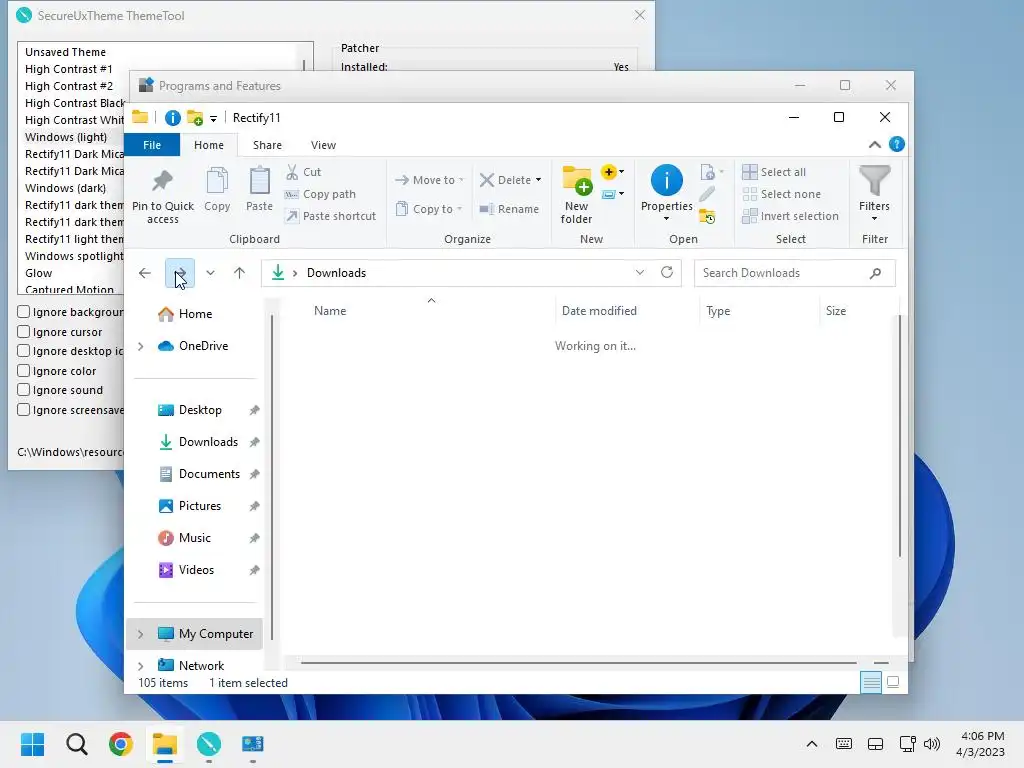Expand Network tree node
The width and height of the screenshot is (1024, 768).
tap(140, 665)
